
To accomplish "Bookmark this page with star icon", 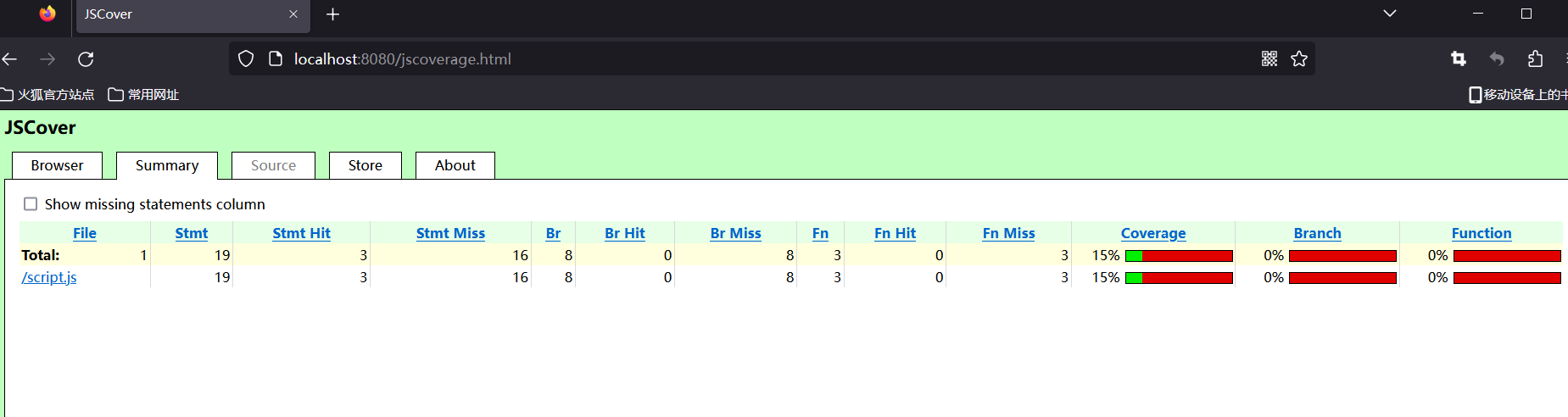I will tap(1299, 58).
